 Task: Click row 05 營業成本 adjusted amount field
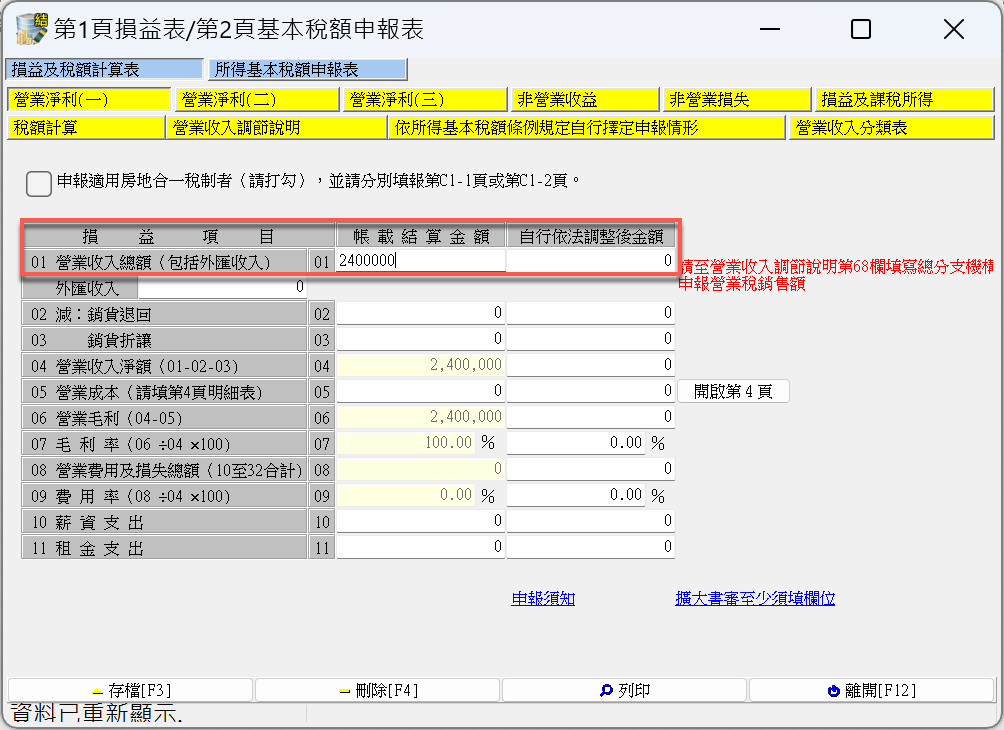[x=590, y=391]
